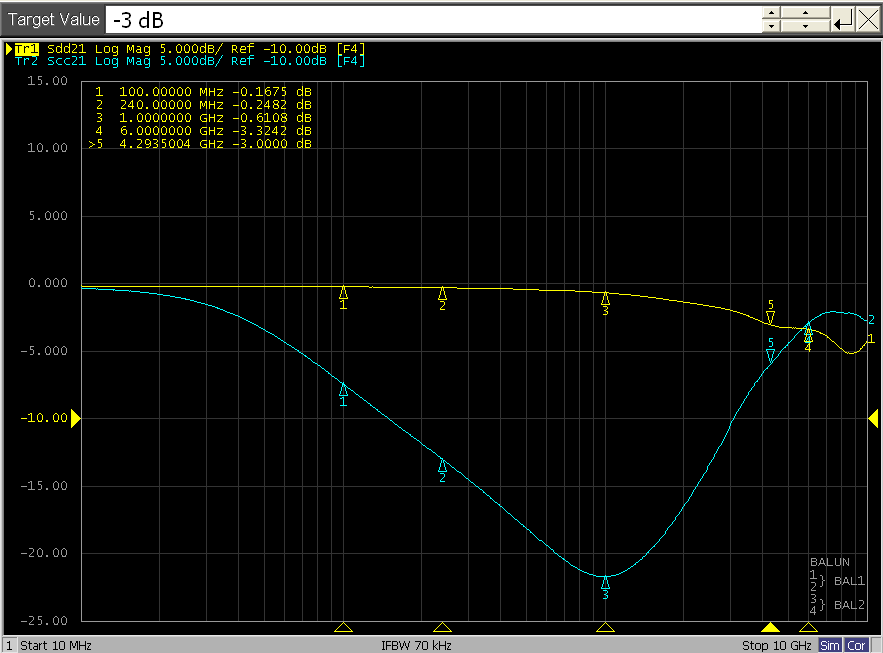
Task: Click the IFBW 70 kHz label
Action: coord(416,645)
